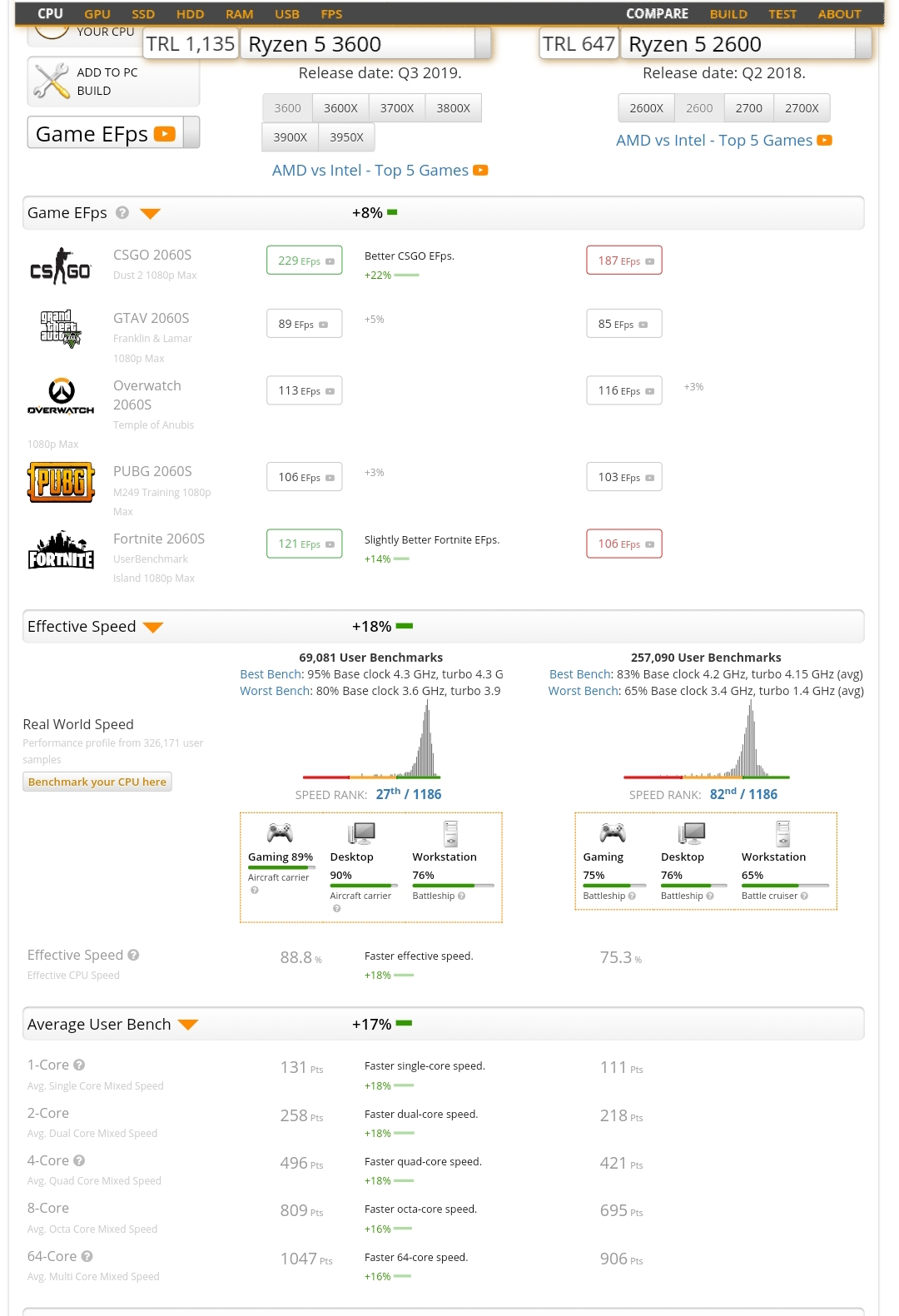899x1316 pixels.
Task: Collapse the Effective Speed section with its orange arrow
Action: pyautogui.click(x=153, y=628)
